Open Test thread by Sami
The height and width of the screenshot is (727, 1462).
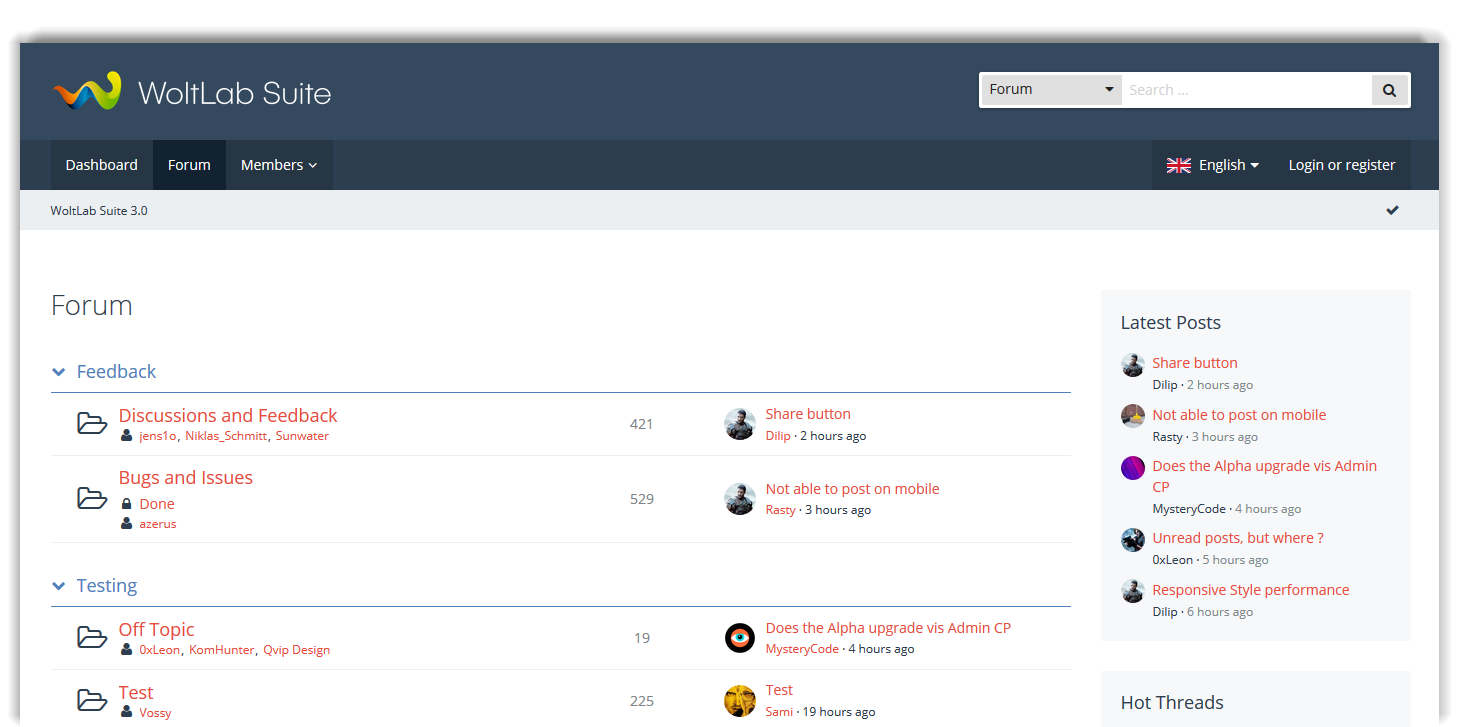(x=779, y=690)
